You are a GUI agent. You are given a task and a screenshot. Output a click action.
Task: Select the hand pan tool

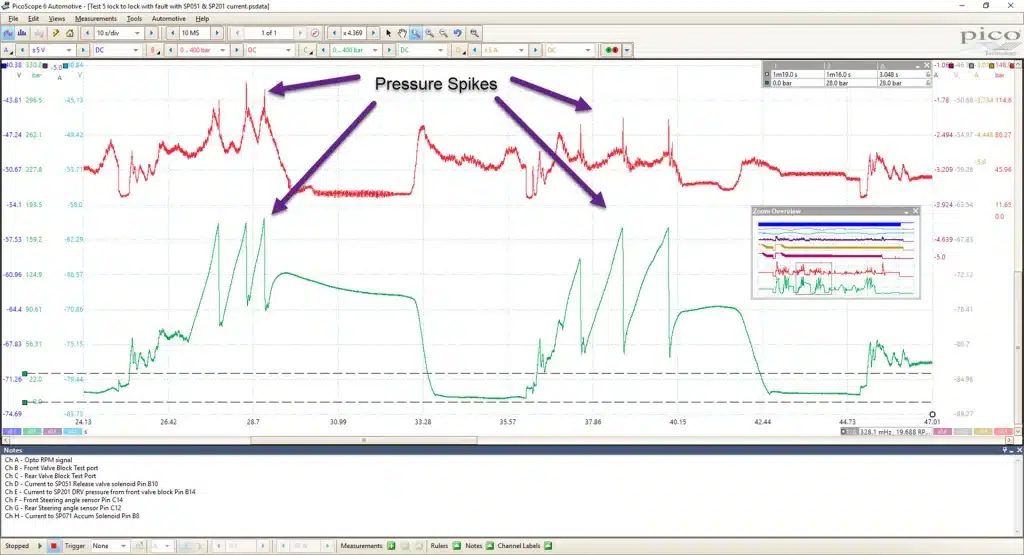(402, 33)
